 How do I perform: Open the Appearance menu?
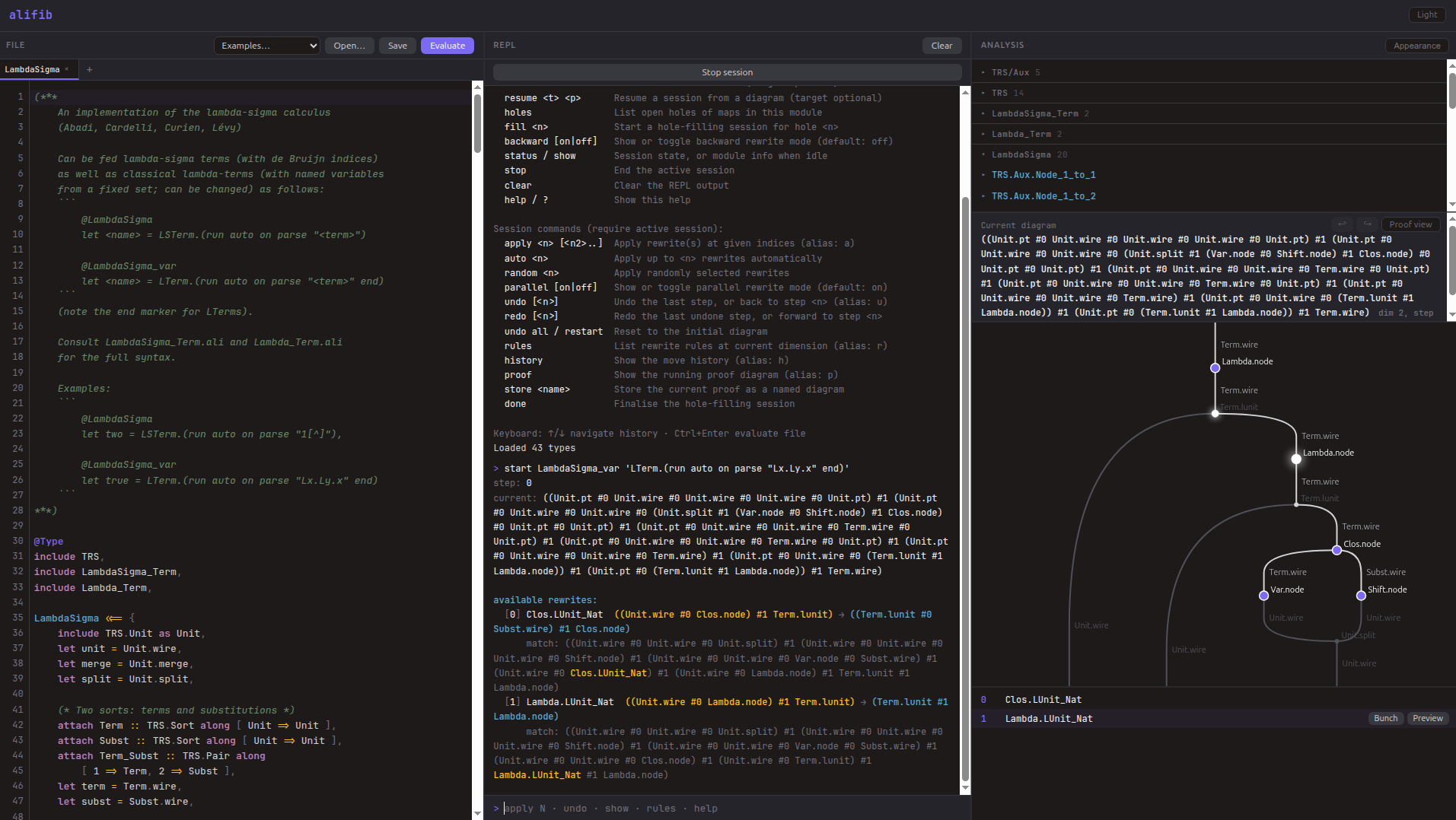click(1416, 46)
